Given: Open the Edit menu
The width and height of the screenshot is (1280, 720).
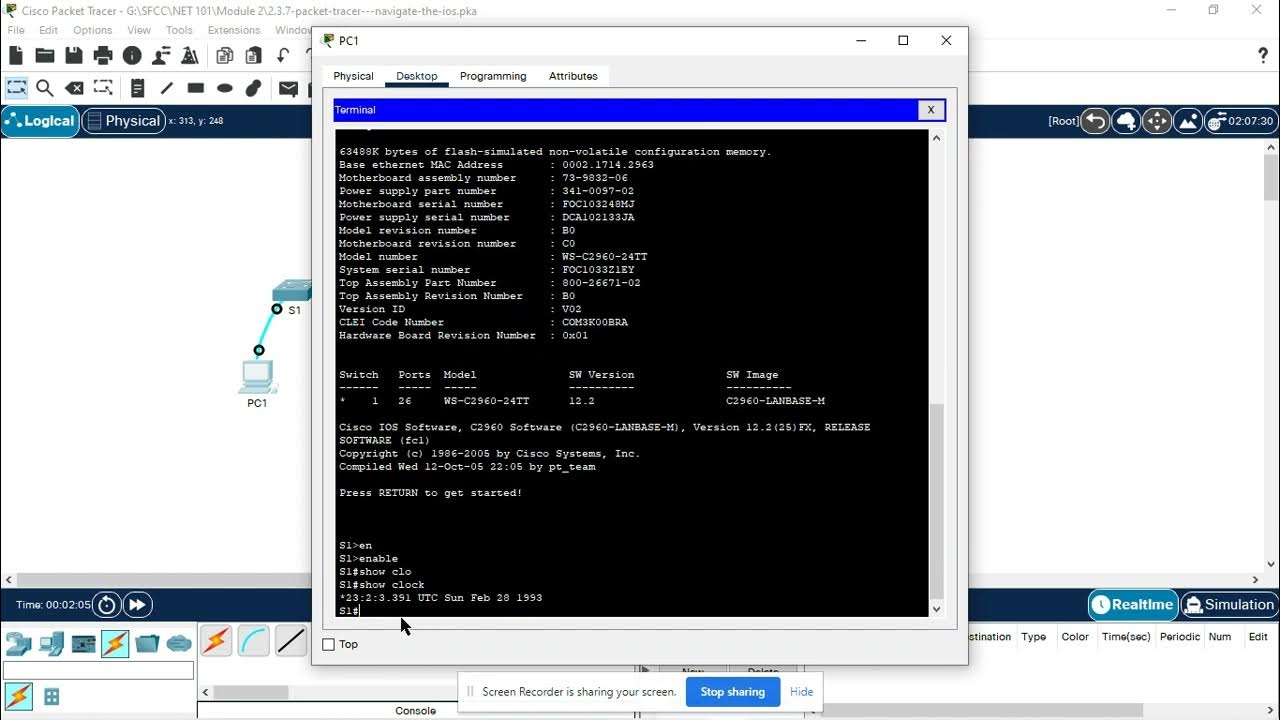Looking at the screenshot, I should (48, 30).
